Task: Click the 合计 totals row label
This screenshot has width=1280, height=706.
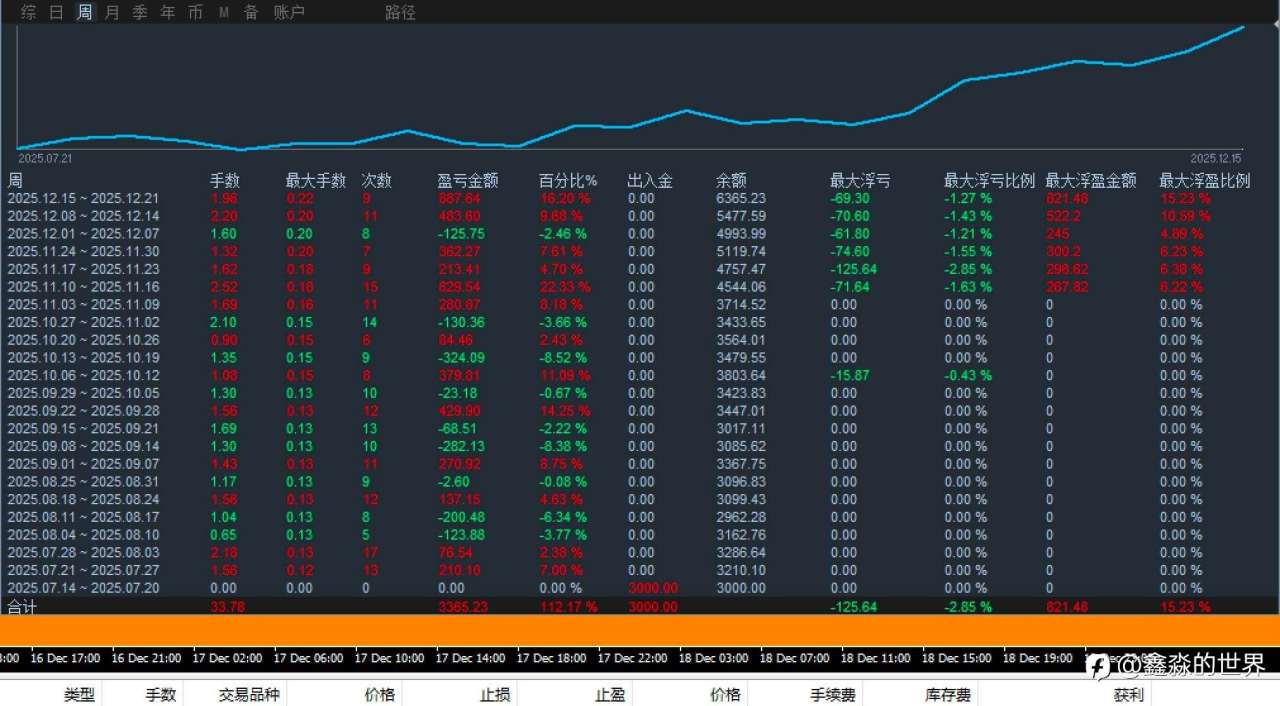Action: coord(21,606)
